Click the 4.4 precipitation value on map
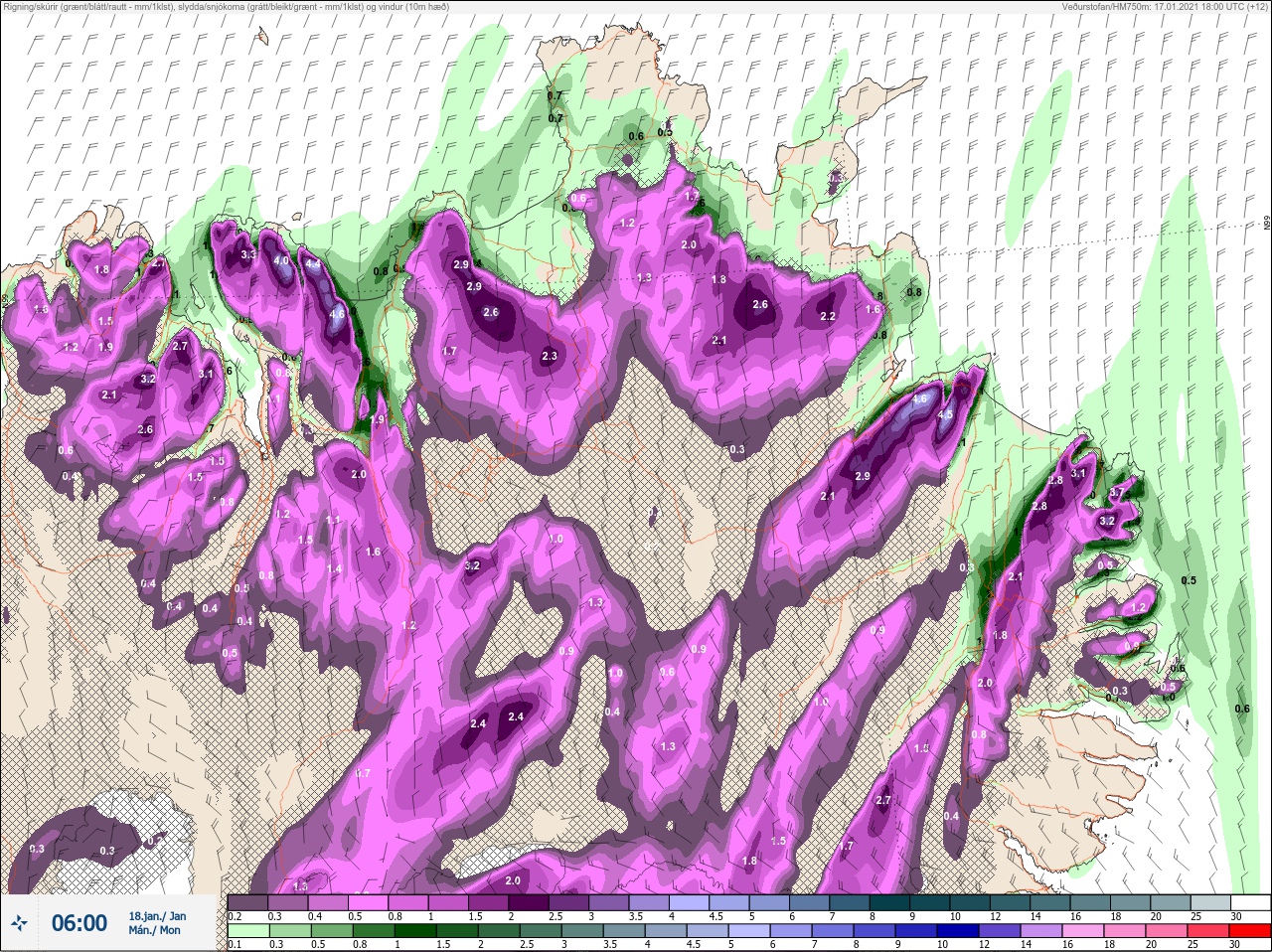 tap(313, 264)
